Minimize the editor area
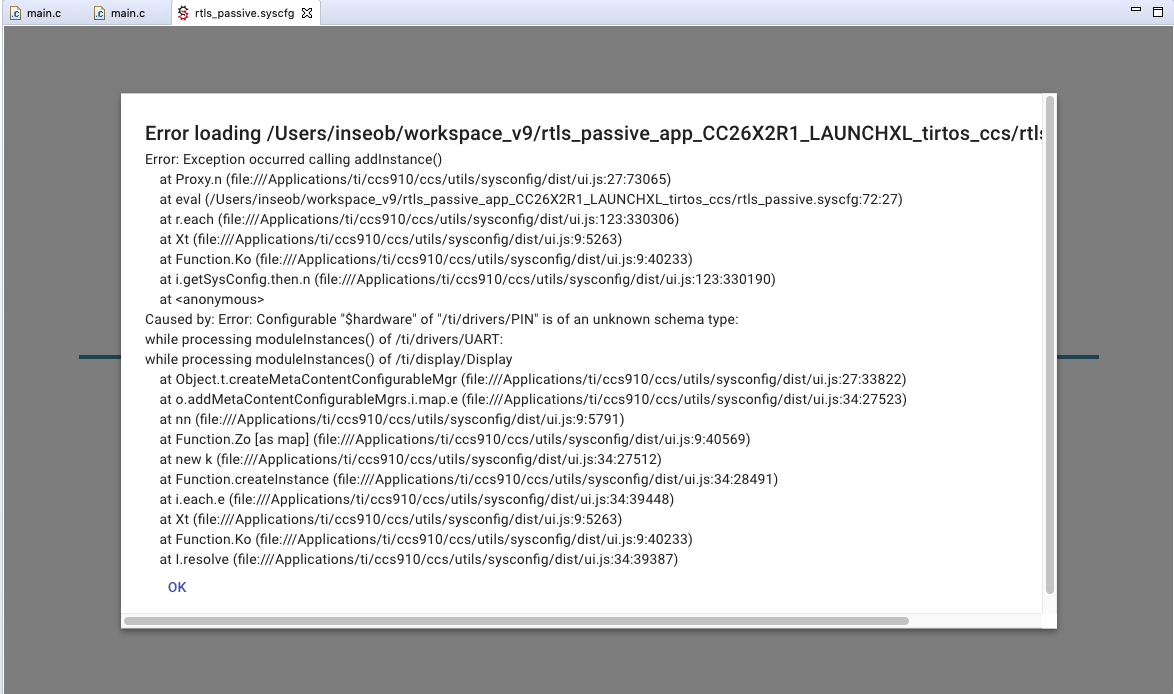The height and width of the screenshot is (694, 1174). [x=1136, y=10]
